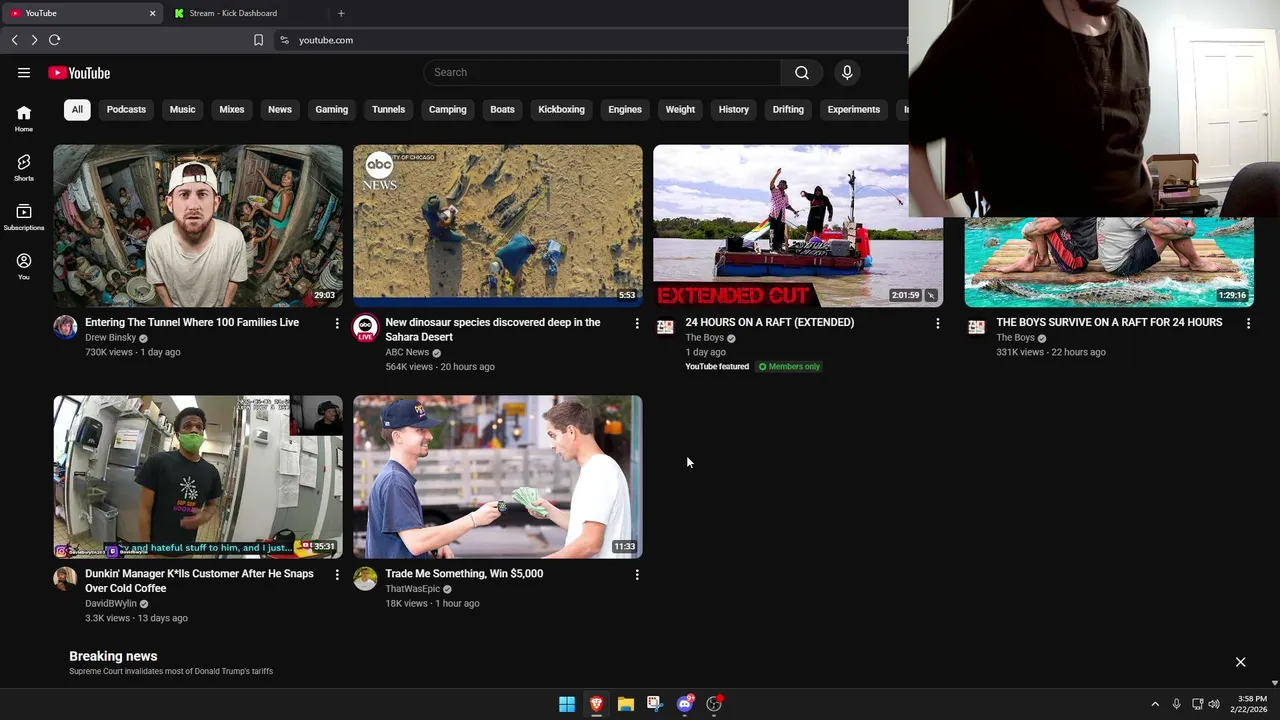This screenshot has height=720, width=1280.
Task: Click the search magnifier button
Action: coord(802,72)
